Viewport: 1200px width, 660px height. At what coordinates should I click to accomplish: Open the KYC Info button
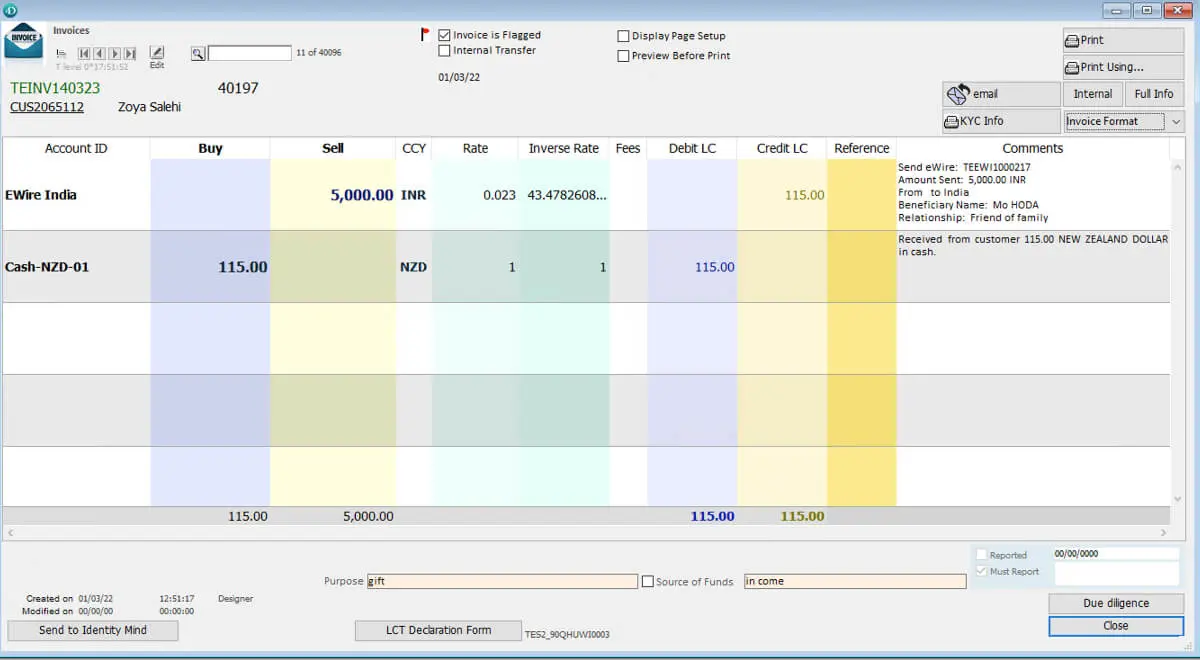(x=1001, y=121)
